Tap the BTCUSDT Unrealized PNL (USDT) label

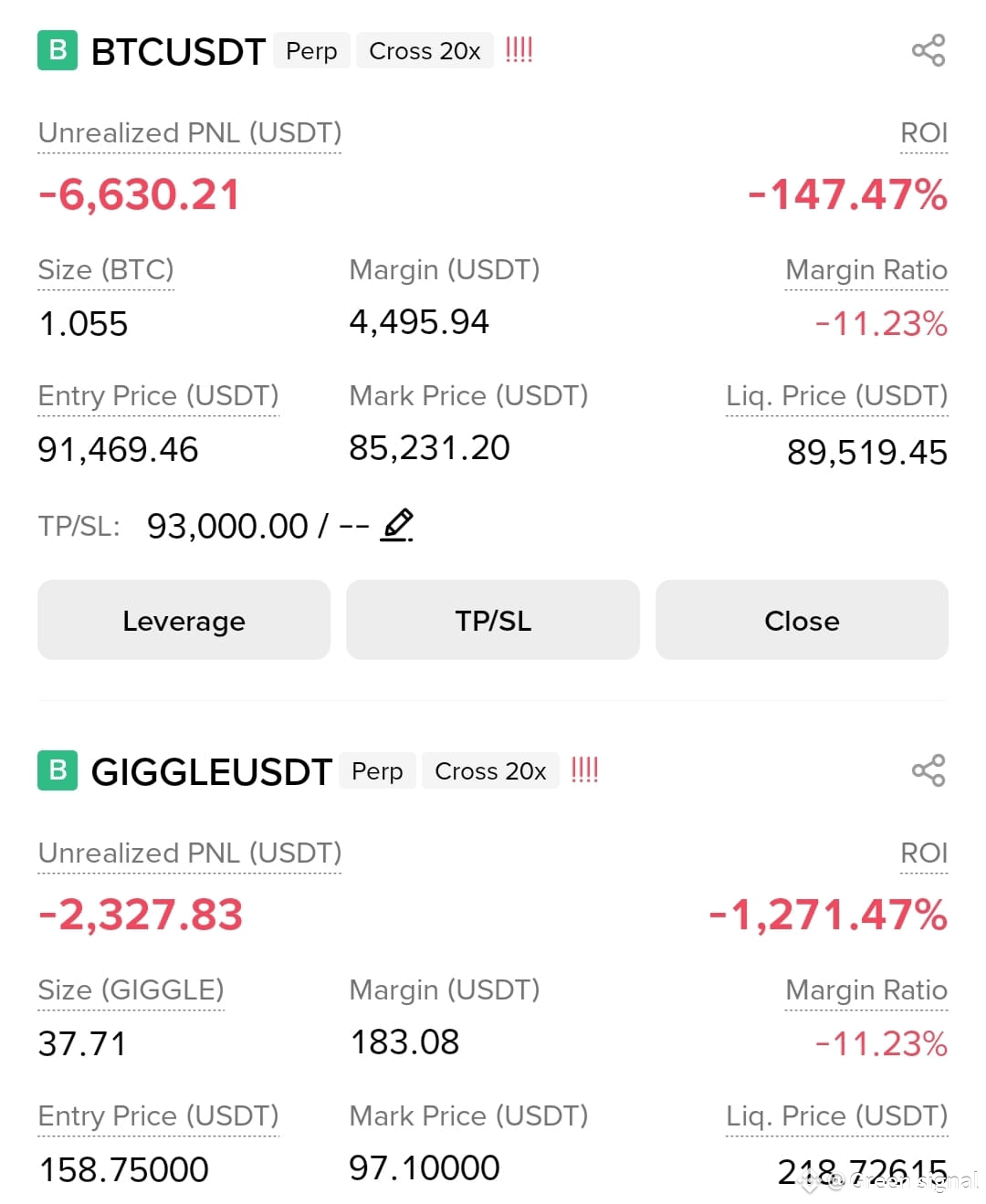point(190,133)
